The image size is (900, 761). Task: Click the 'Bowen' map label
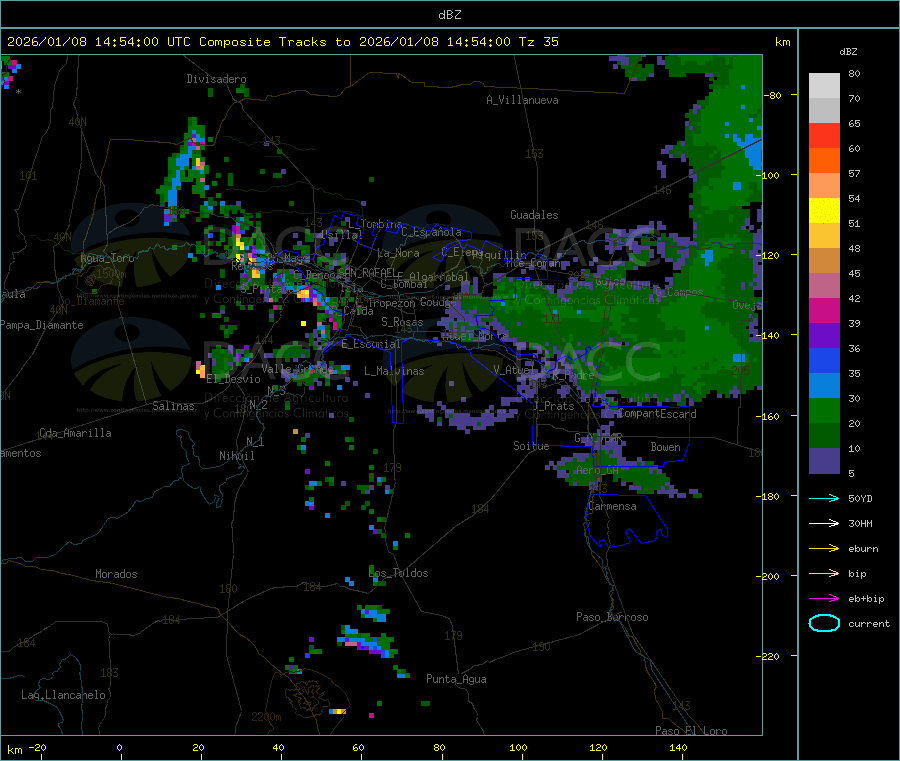666,447
